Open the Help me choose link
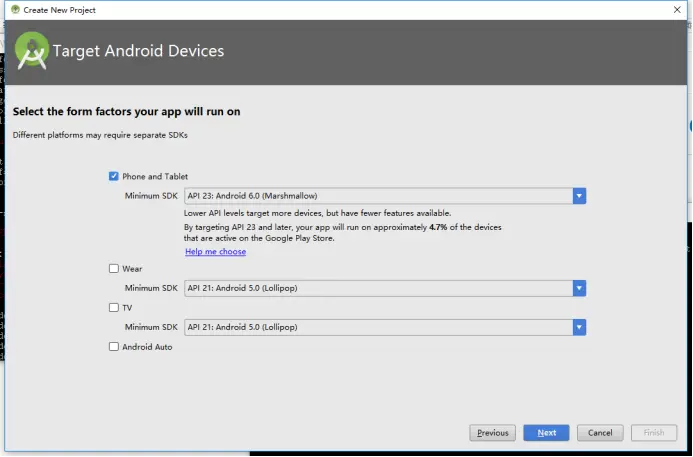 point(215,252)
